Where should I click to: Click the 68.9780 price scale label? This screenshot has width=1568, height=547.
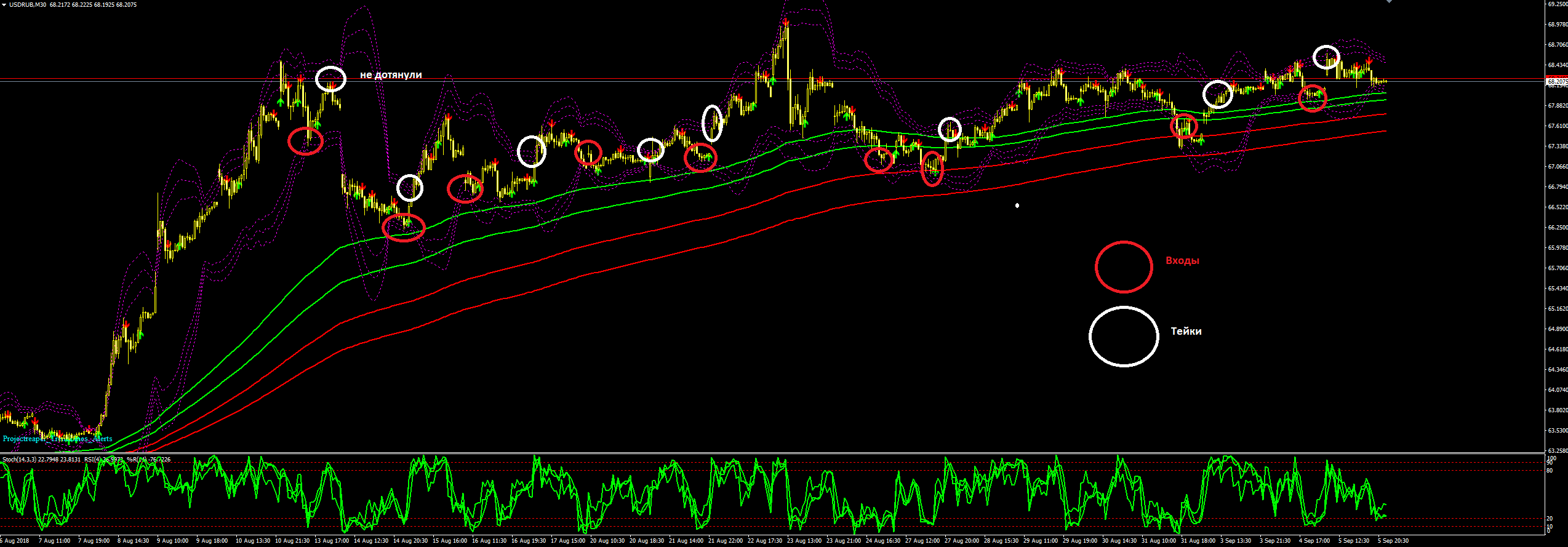(x=1557, y=25)
